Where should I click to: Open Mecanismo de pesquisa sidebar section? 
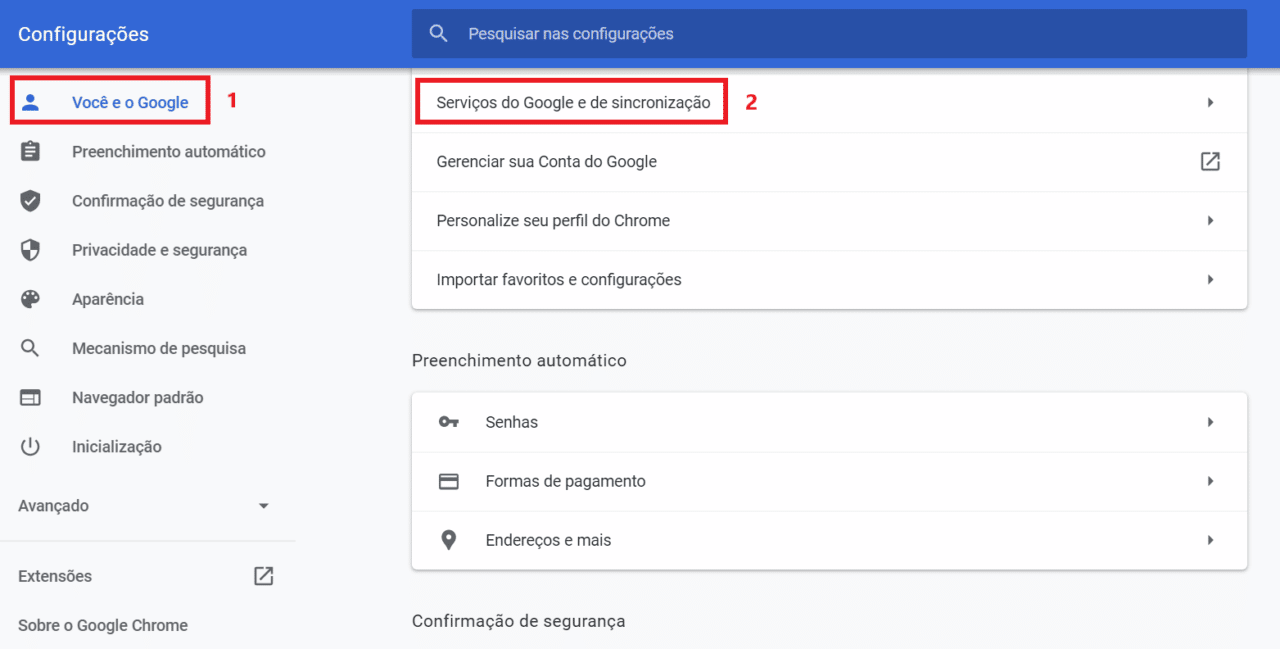[159, 348]
